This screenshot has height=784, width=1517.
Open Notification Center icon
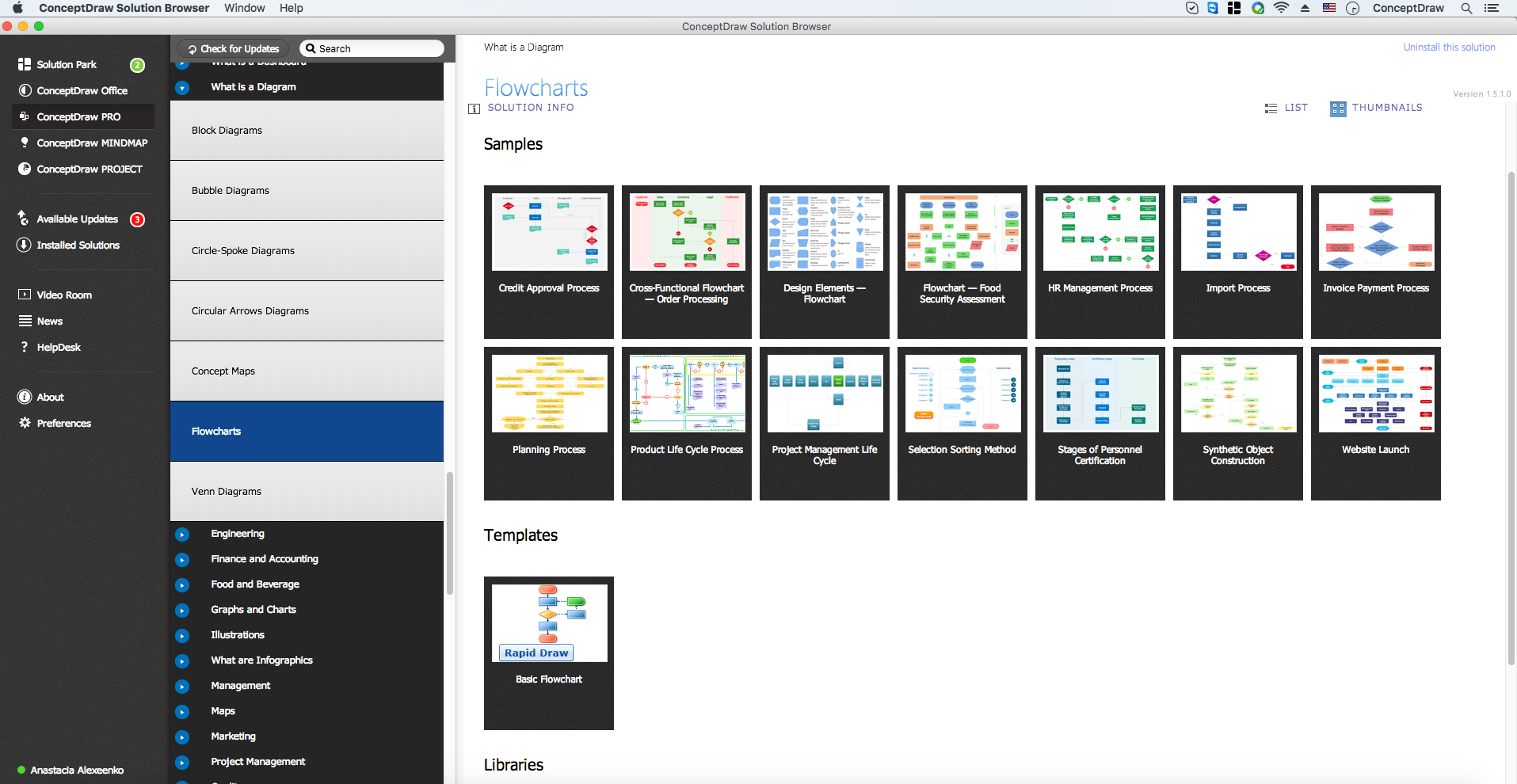1492,8
